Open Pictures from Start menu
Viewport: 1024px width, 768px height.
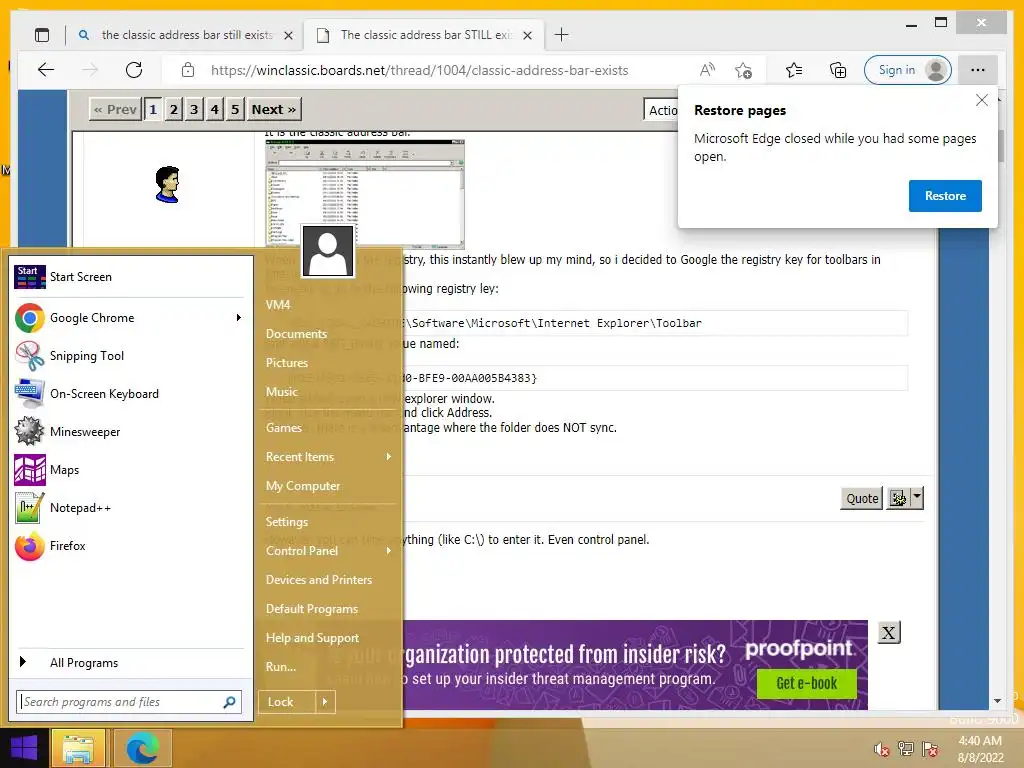[287, 363]
